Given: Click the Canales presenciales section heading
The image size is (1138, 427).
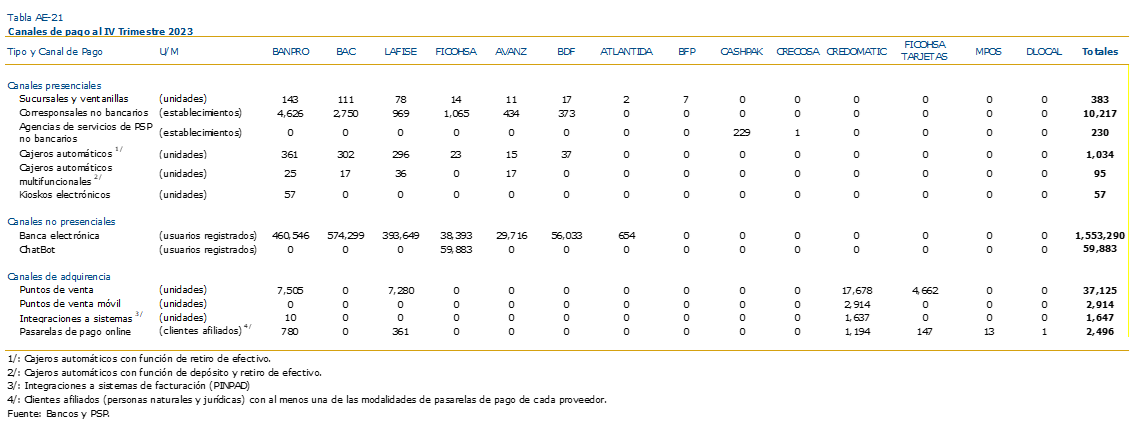Looking at the screenshot, I should tap(54, 86).
